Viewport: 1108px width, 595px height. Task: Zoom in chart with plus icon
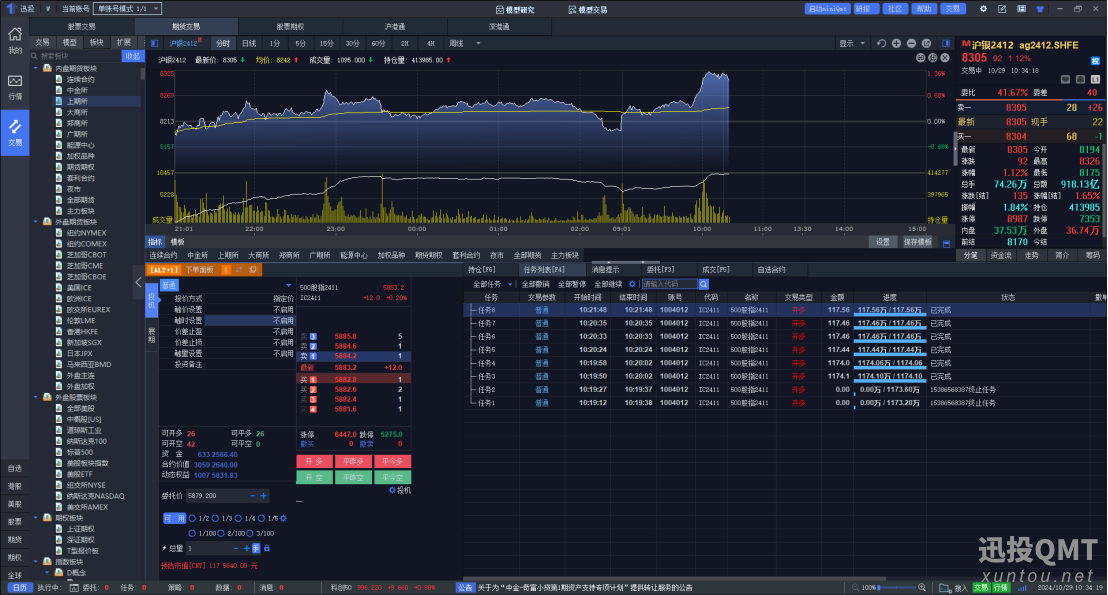point(896,43)
